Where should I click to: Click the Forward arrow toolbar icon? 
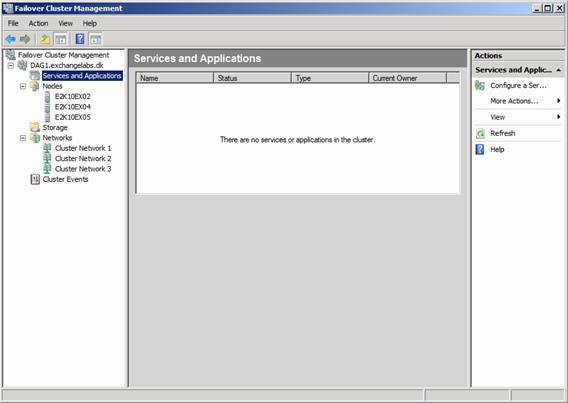[x=25, y=39]
